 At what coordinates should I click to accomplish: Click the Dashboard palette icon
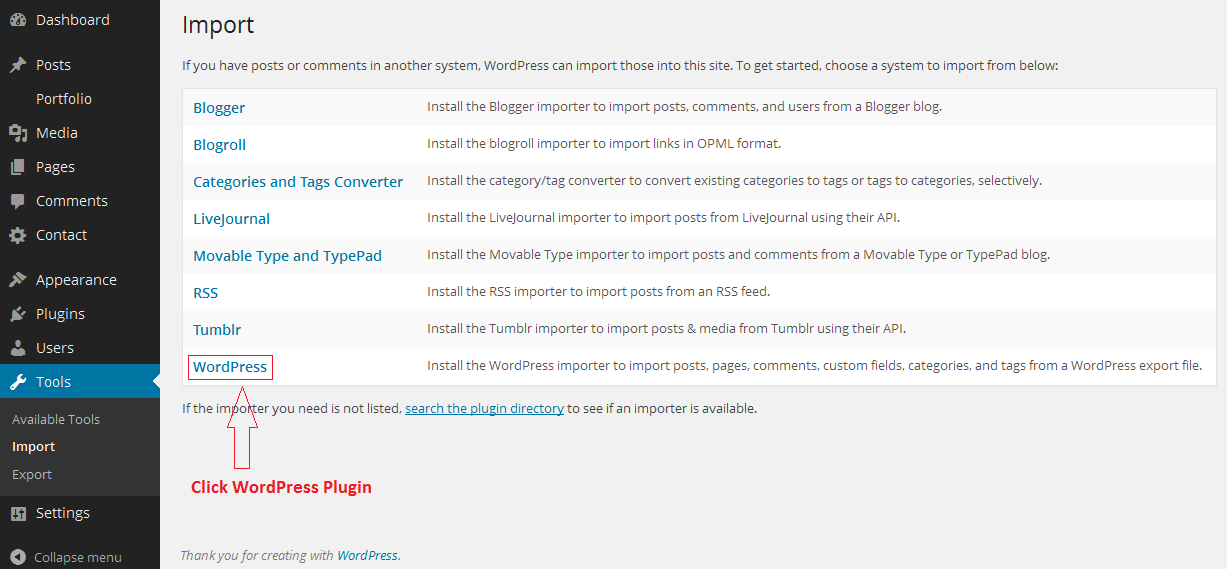(x=17, y=20)
